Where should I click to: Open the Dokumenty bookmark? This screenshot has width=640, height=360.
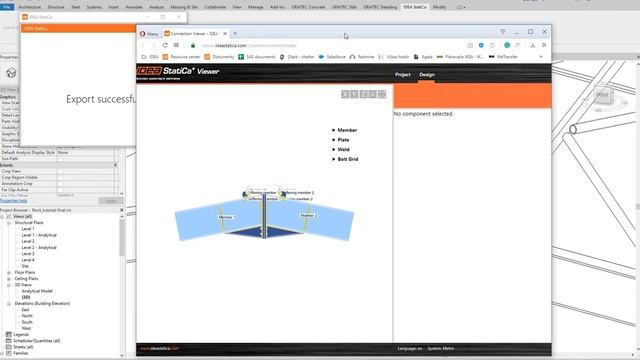click(x=219, y=57)
